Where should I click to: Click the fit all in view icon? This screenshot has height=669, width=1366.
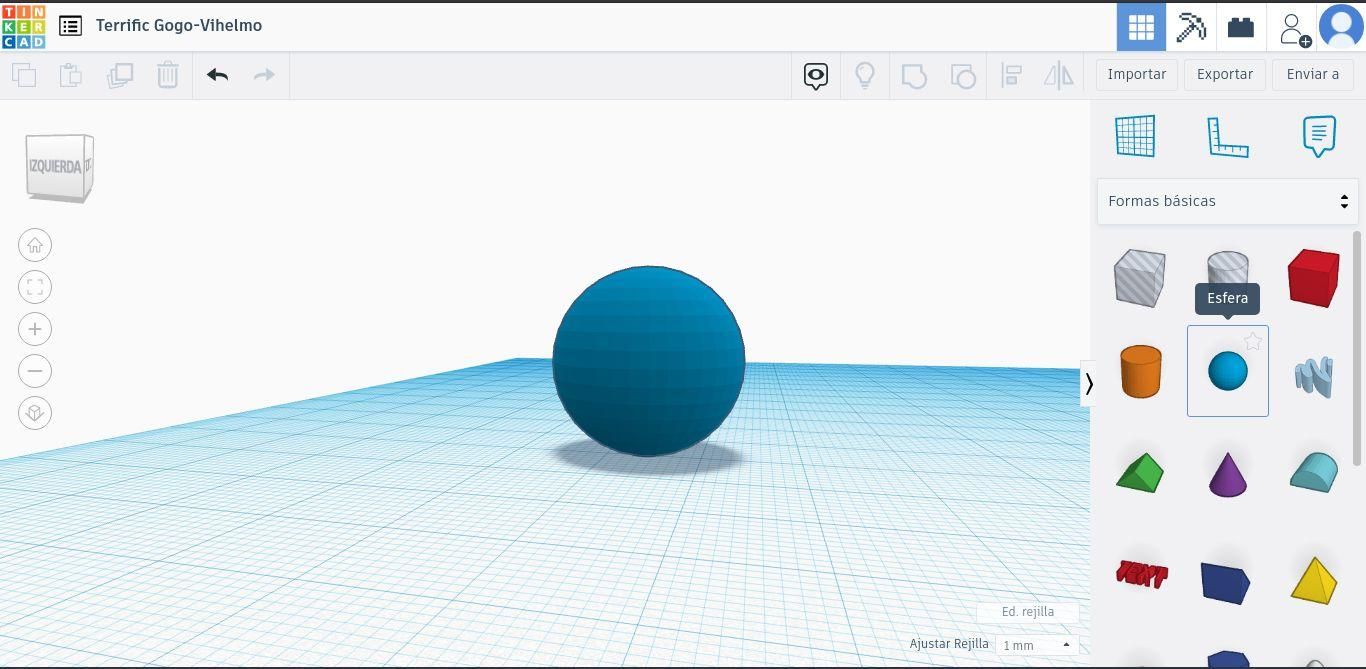click(x=35, y=287)
